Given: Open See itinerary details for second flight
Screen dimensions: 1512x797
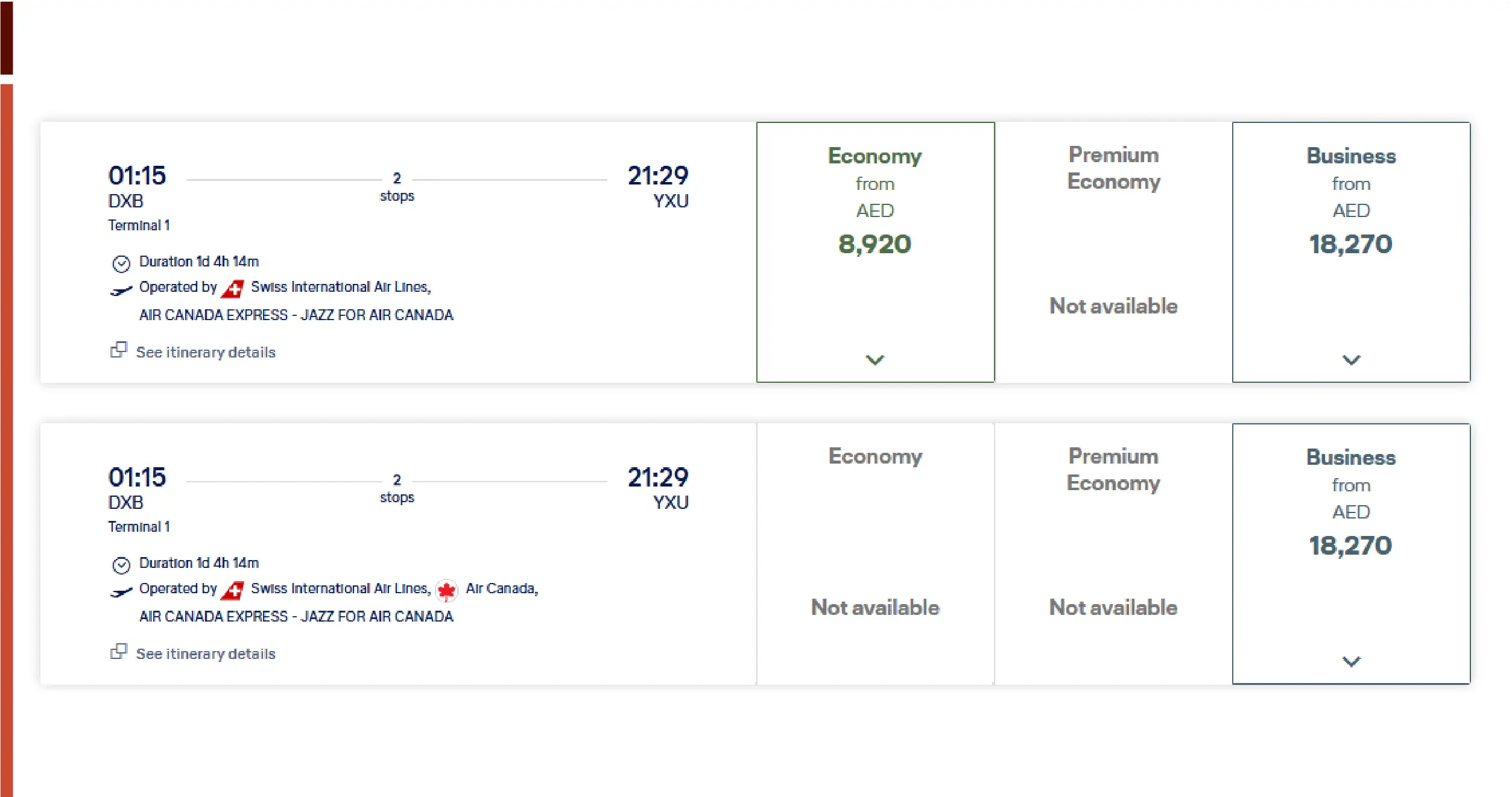Looking at the screenshot, I should pos(205,654).
